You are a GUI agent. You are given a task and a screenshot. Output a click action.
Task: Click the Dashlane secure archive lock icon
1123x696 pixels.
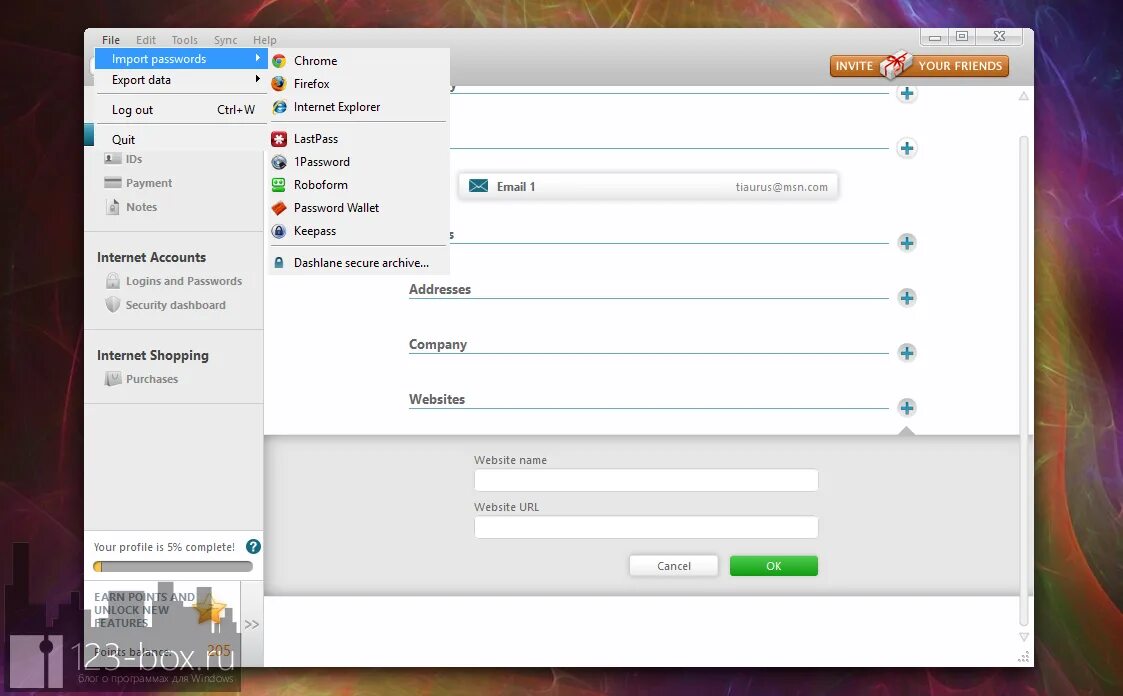click(x=279, y=263)
